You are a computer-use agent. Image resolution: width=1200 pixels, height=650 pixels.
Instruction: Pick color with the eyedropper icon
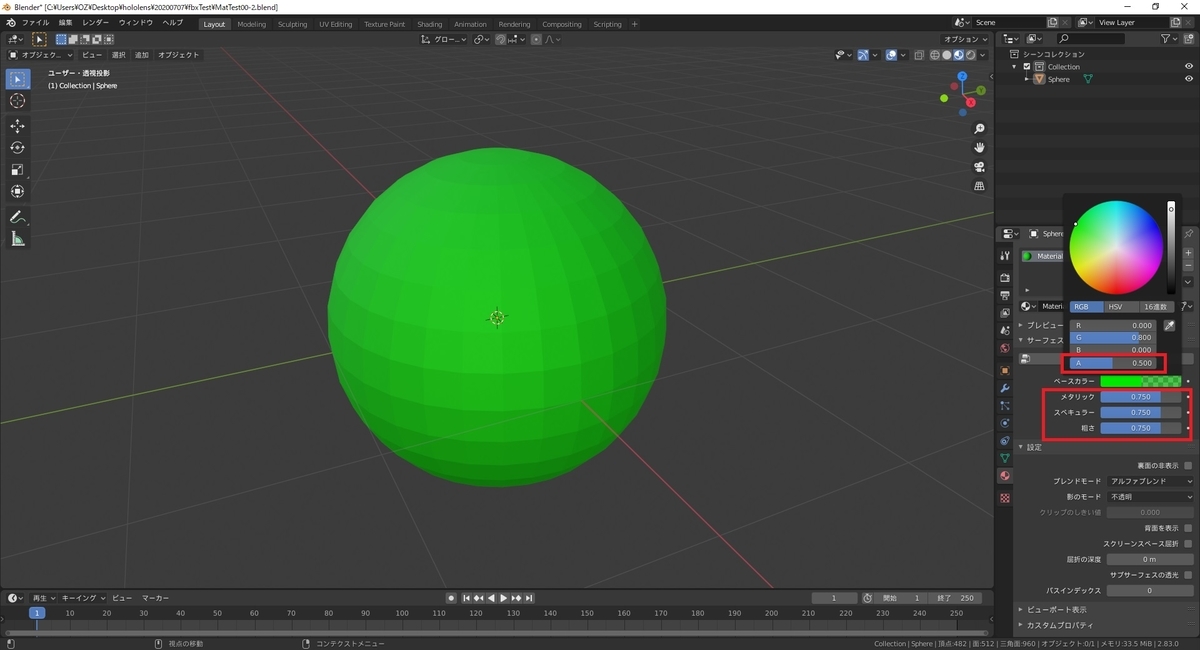(x=1169, y=325)
